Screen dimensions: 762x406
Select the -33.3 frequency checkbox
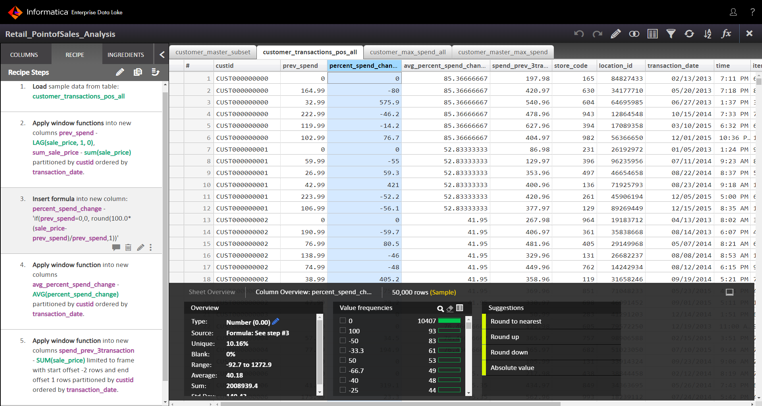click(x=343, y=351)
